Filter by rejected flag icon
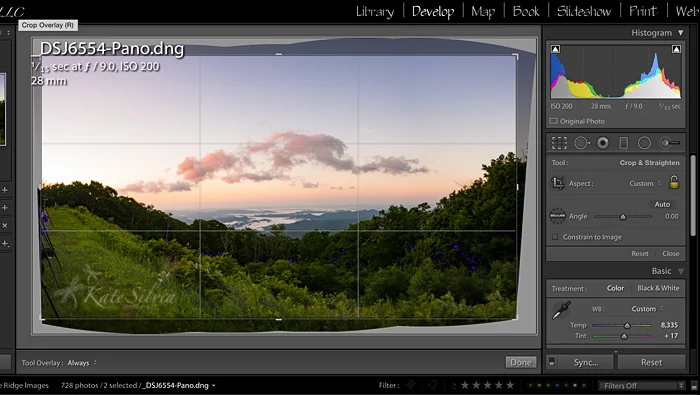 point(433,385)
